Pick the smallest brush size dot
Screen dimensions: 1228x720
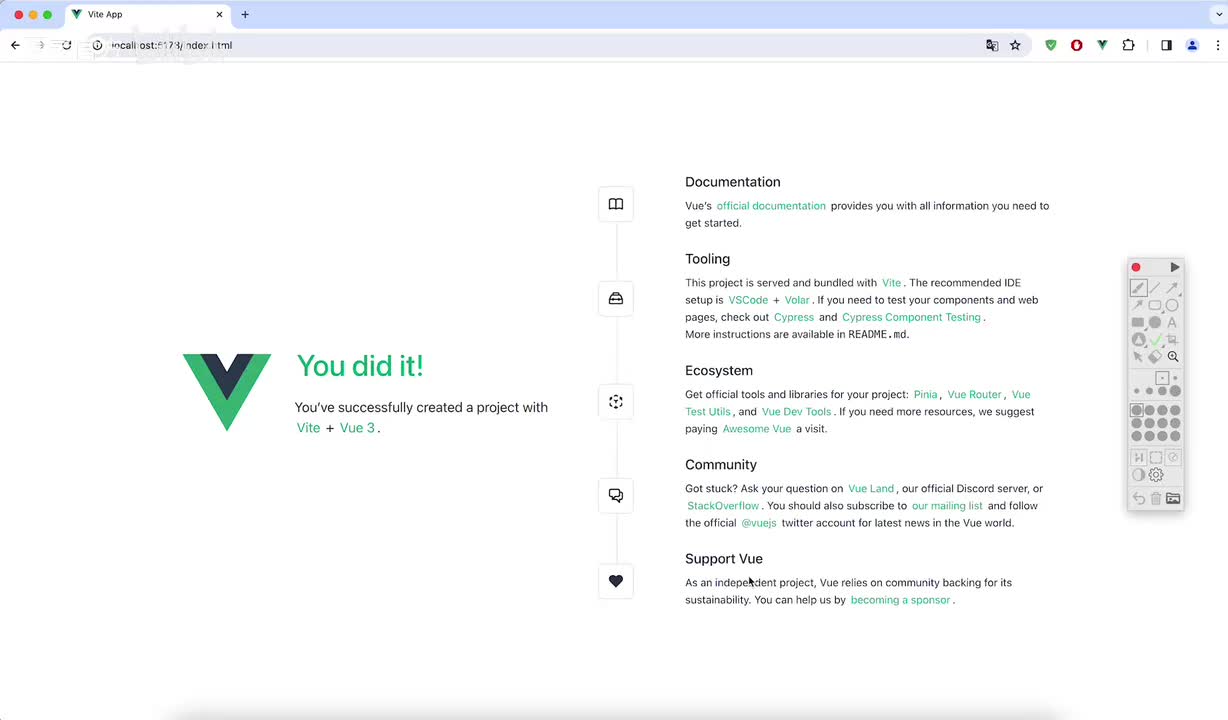click(x=1162, y=378)
